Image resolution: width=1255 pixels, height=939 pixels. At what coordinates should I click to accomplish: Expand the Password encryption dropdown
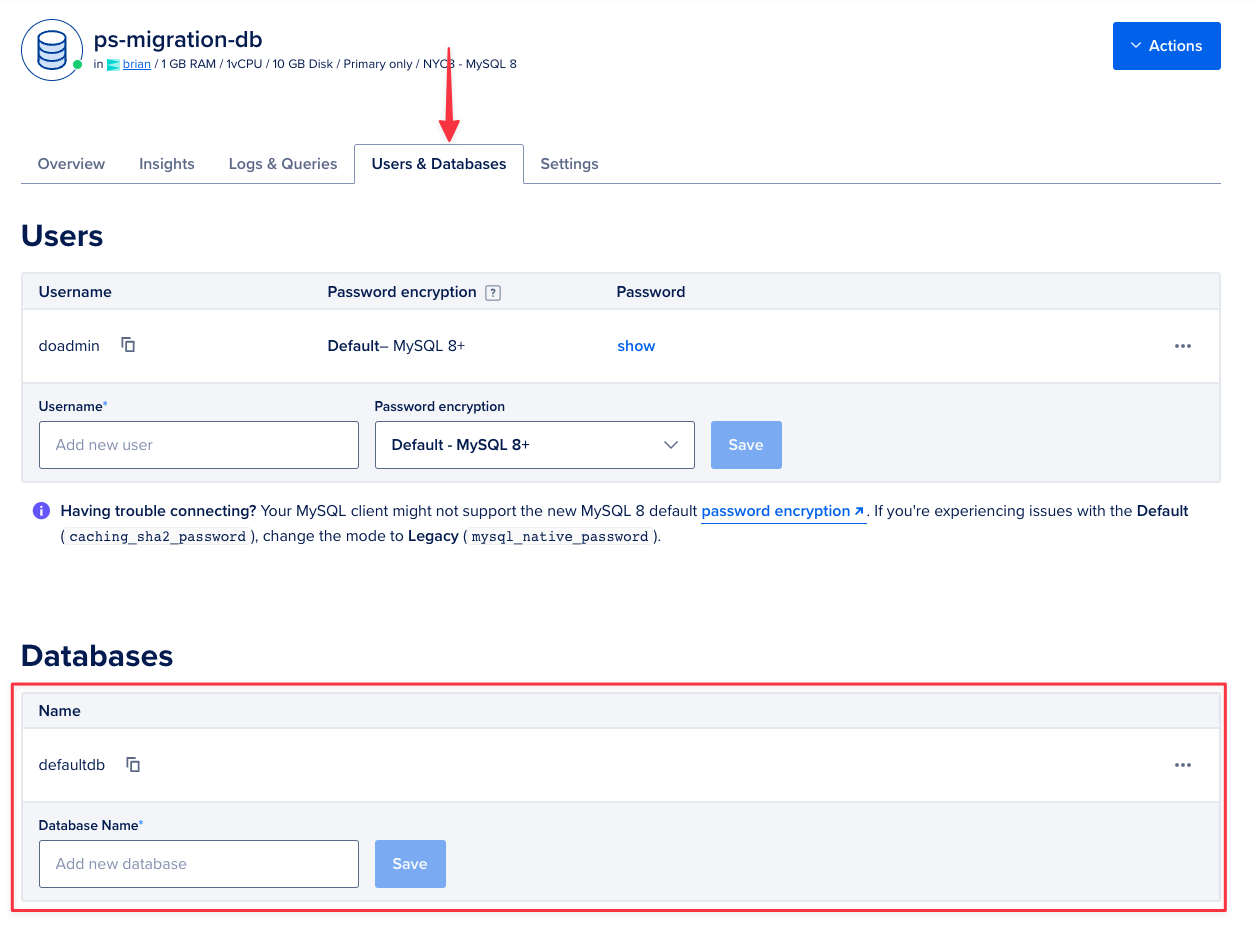[x=534, y=445]
